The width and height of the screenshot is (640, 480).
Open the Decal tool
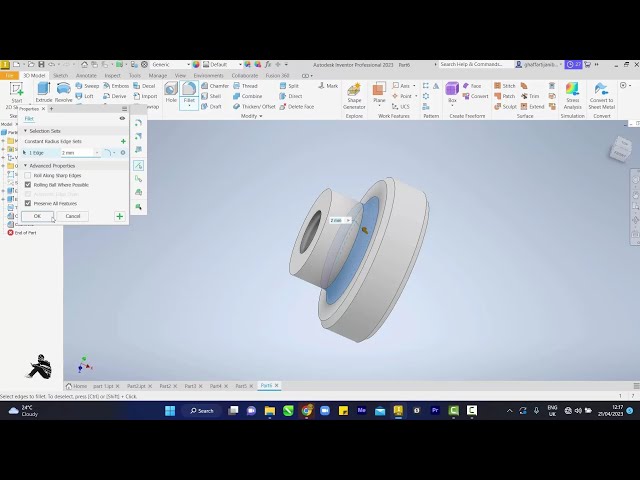pyautogui.click(x=144, y=86)
